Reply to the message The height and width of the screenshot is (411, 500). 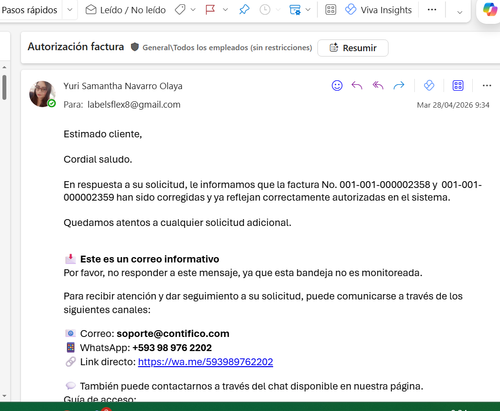[x=357, y=86]
